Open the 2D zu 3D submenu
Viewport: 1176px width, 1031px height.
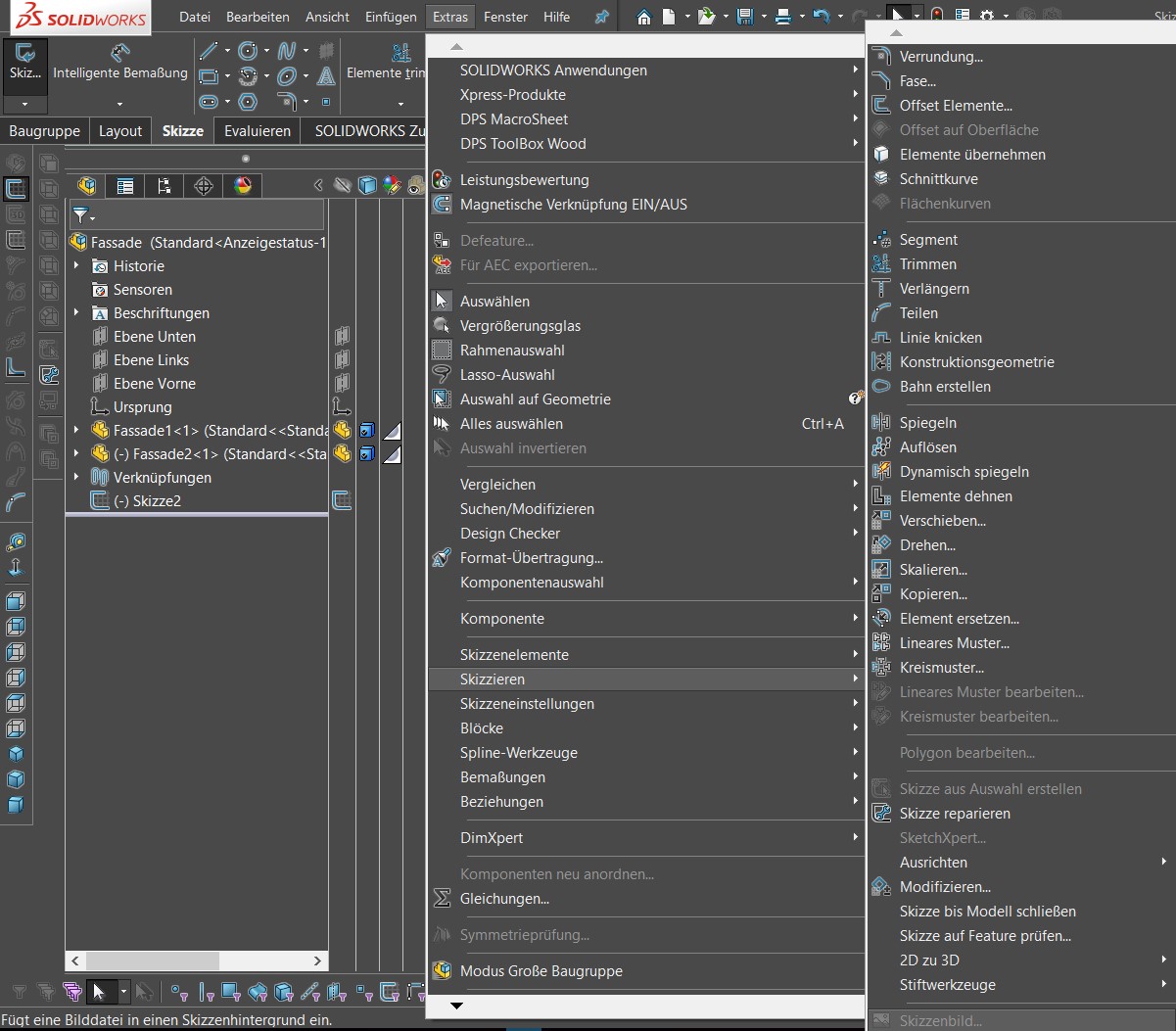point(1021,961)
